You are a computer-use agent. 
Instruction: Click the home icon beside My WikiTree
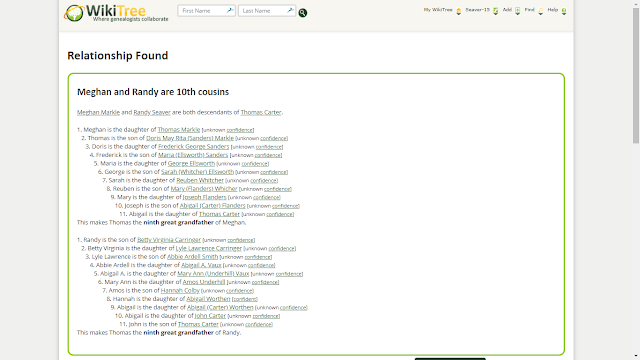(459, 11)
